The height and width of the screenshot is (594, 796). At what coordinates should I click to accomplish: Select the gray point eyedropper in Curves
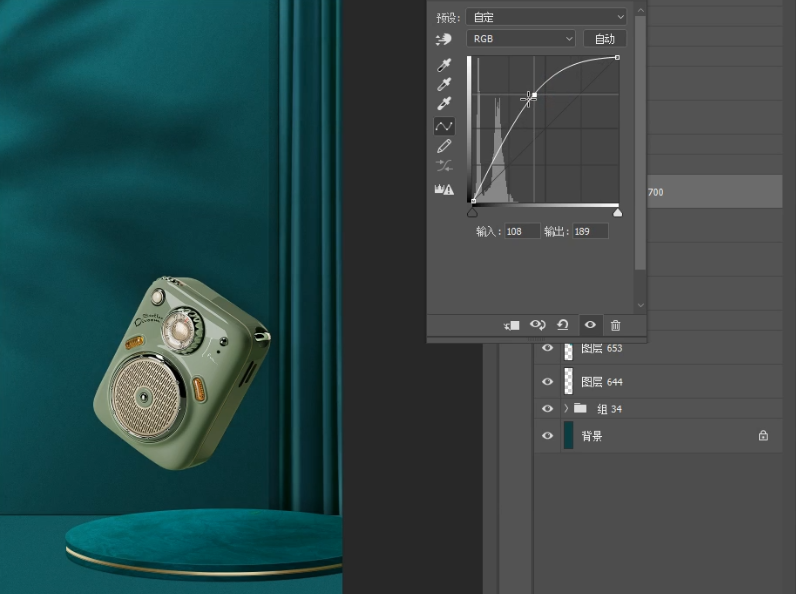click(x=444, y=84)
